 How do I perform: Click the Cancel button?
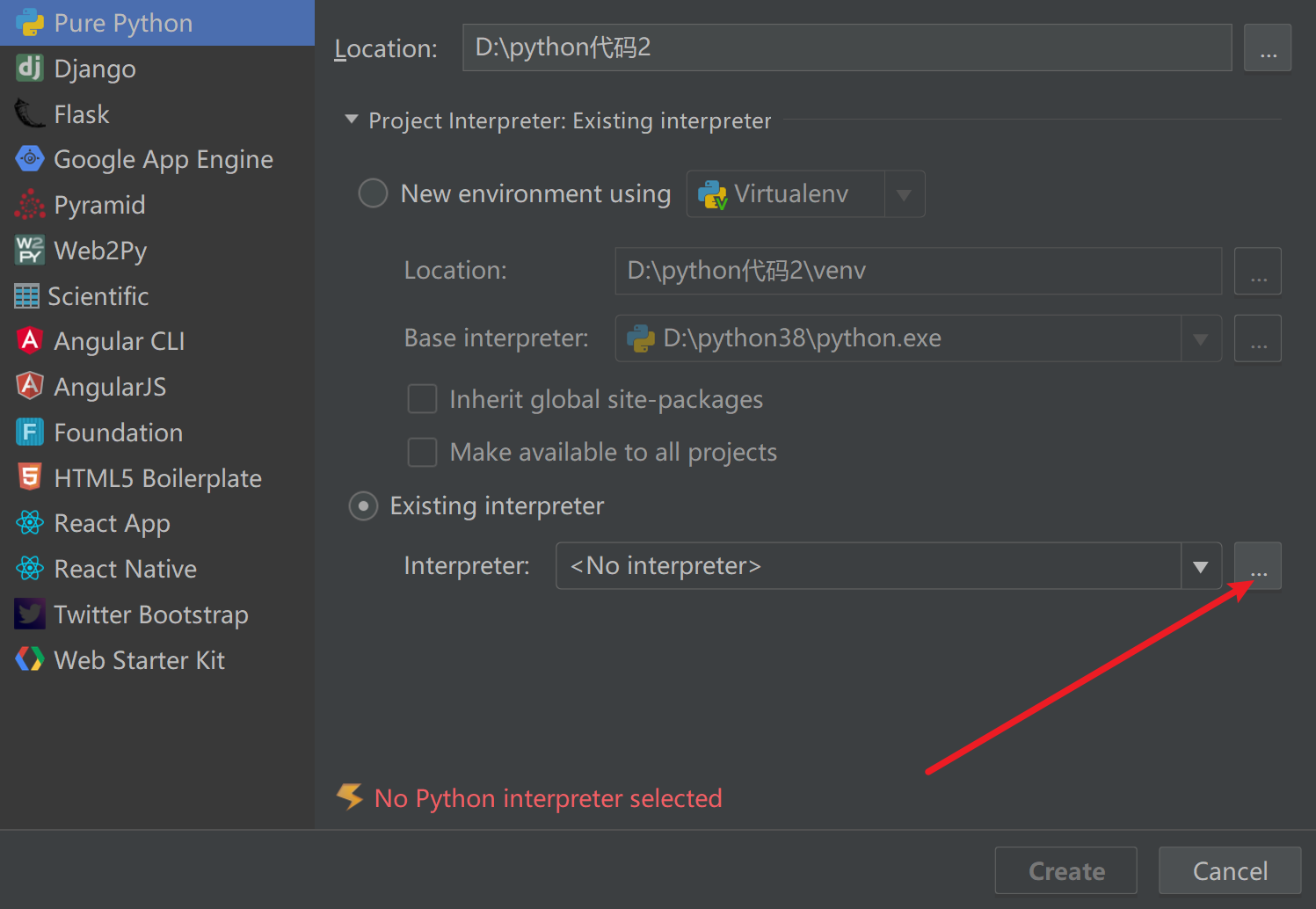pyautogui.click(x=1230, y=870)
